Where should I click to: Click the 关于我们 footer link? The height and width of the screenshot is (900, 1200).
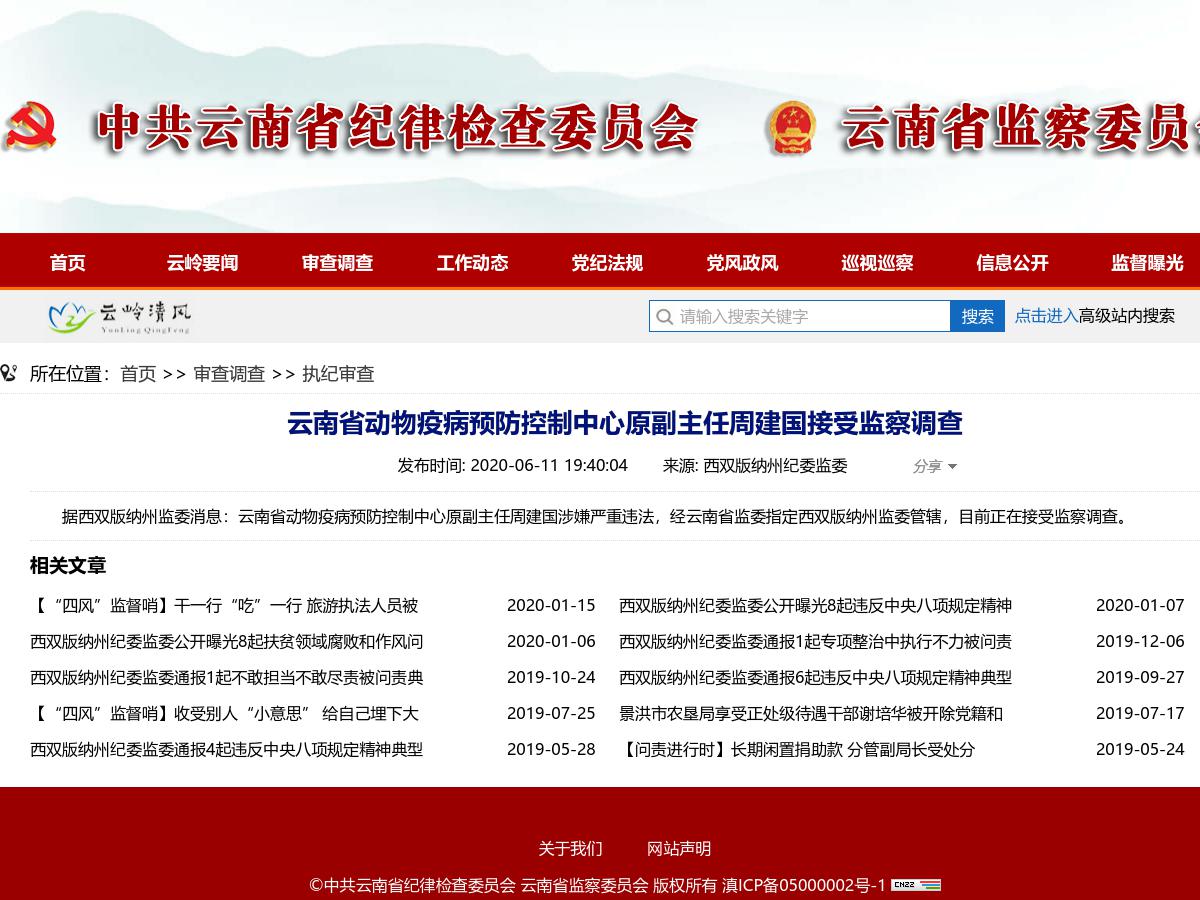tap(570, 849)
